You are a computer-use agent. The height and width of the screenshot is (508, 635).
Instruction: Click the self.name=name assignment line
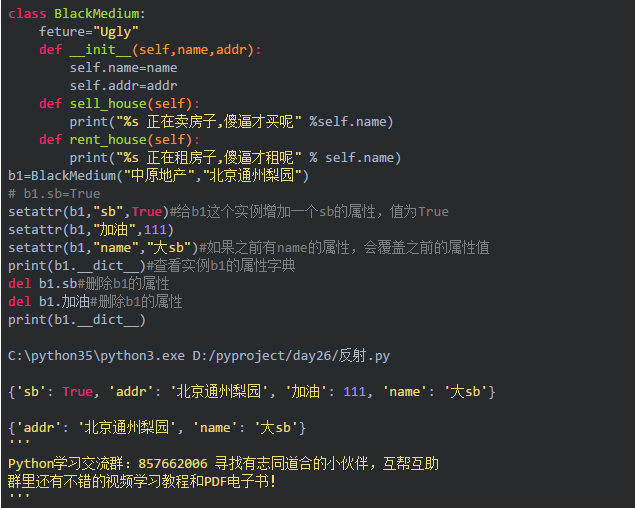123,67
